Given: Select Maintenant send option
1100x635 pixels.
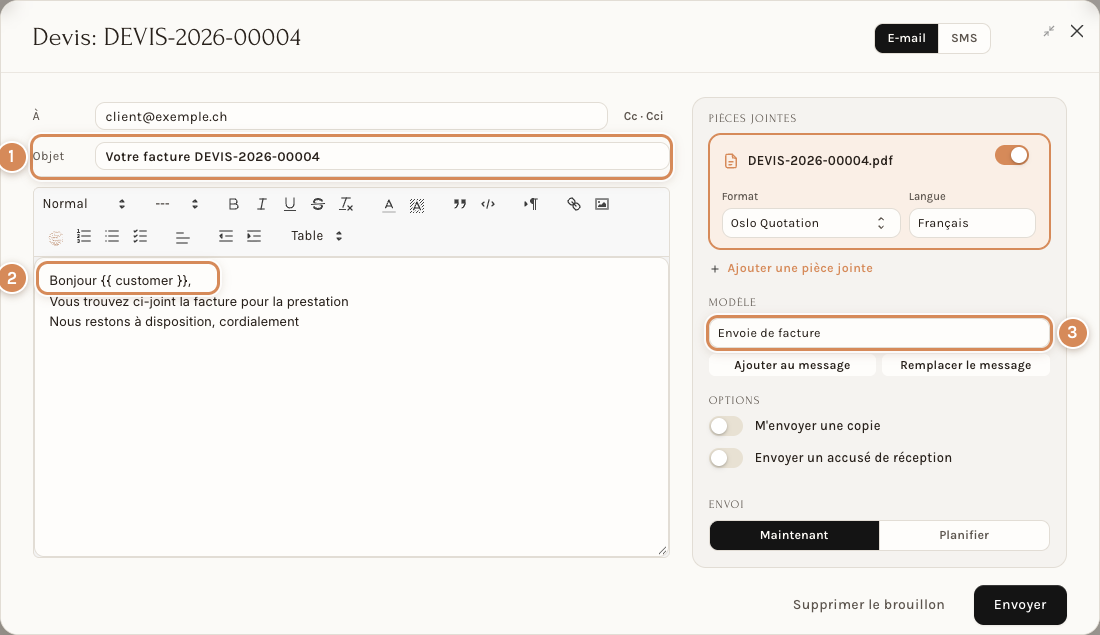Looking at the screenshot, I should click(x=794, y=535).
